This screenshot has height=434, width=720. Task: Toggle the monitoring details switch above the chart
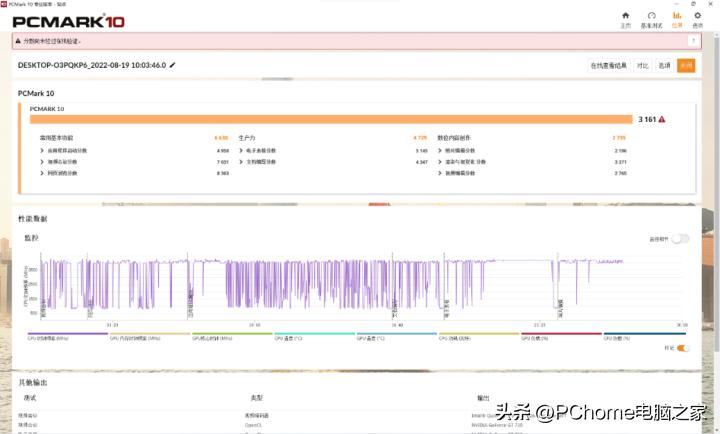click(681, 239)
